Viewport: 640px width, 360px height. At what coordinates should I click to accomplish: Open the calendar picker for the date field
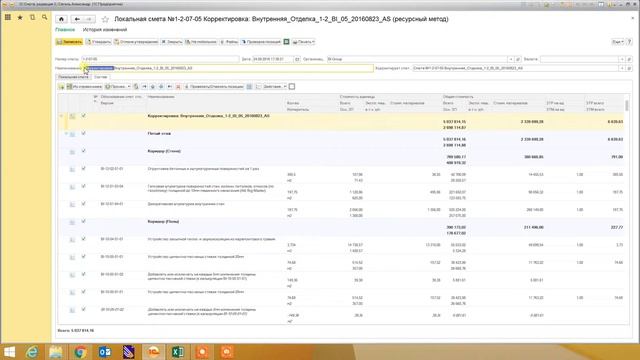coord(297,59)
